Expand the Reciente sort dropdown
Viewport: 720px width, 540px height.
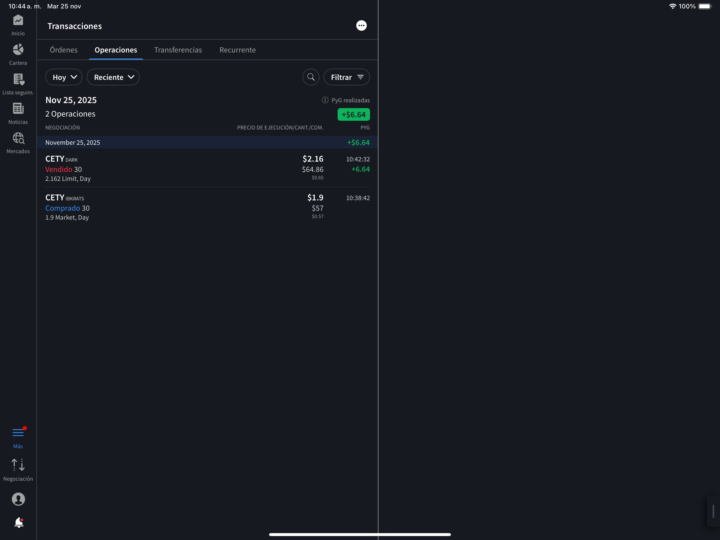pos(113,77)
